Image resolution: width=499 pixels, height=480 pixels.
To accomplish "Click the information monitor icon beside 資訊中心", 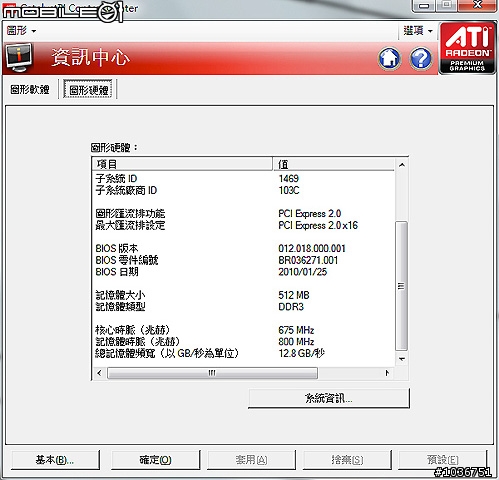I will (19, 58).
